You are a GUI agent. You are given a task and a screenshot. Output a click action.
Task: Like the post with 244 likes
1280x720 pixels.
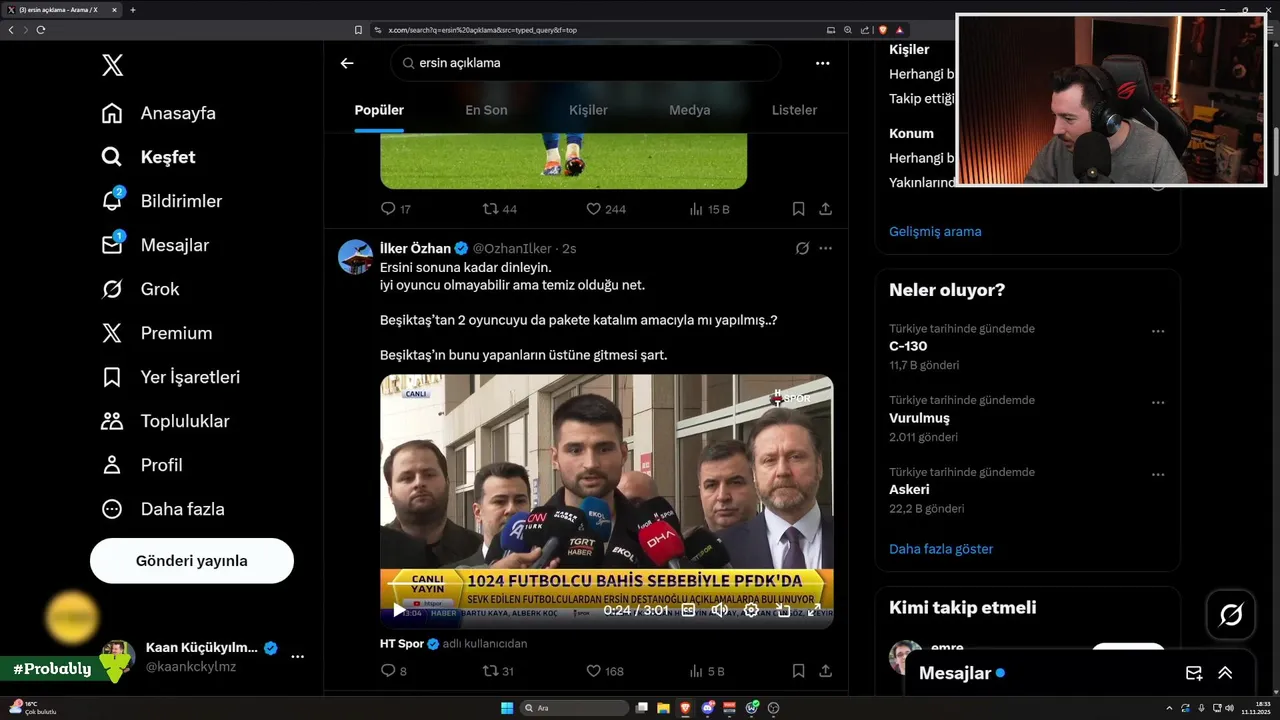605,209
